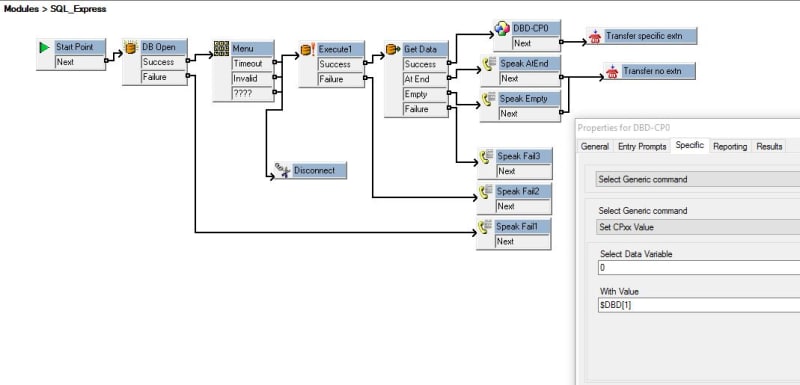Screen dimensions: 800x385
Task: Click the Menu Invalid result
Action: [x=252, y=79]
